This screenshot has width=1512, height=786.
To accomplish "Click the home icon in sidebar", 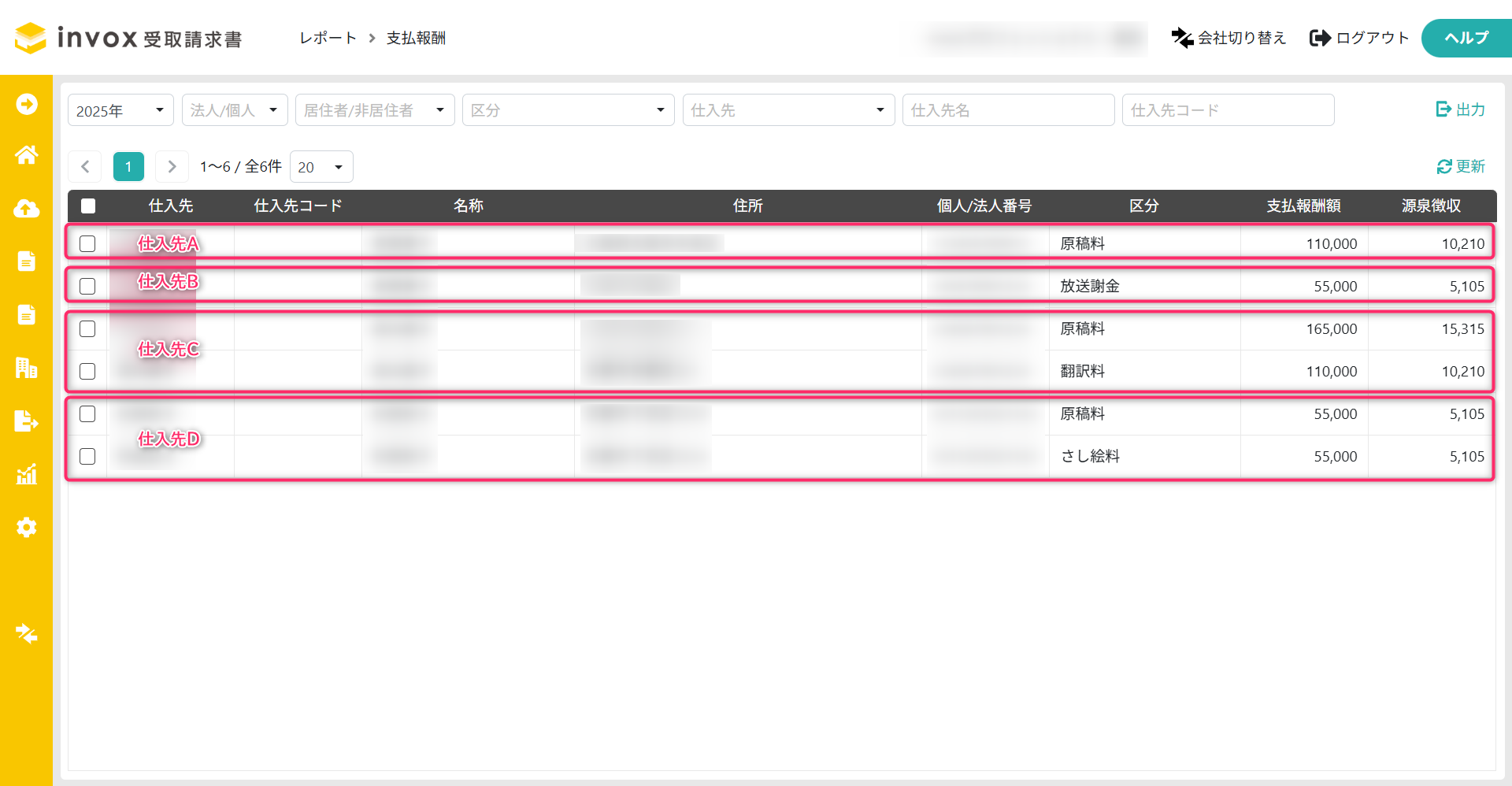I will pos(26,155).
